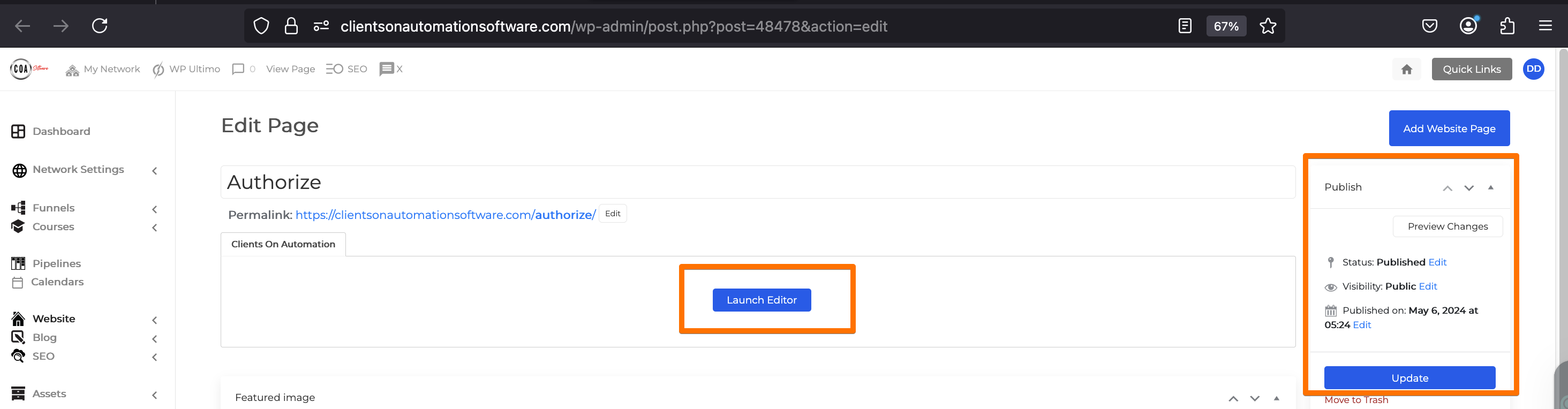This screenshot has height=409, width=1568.
Task: Expand the Courses submenu chevron
Action: [155, 228]
